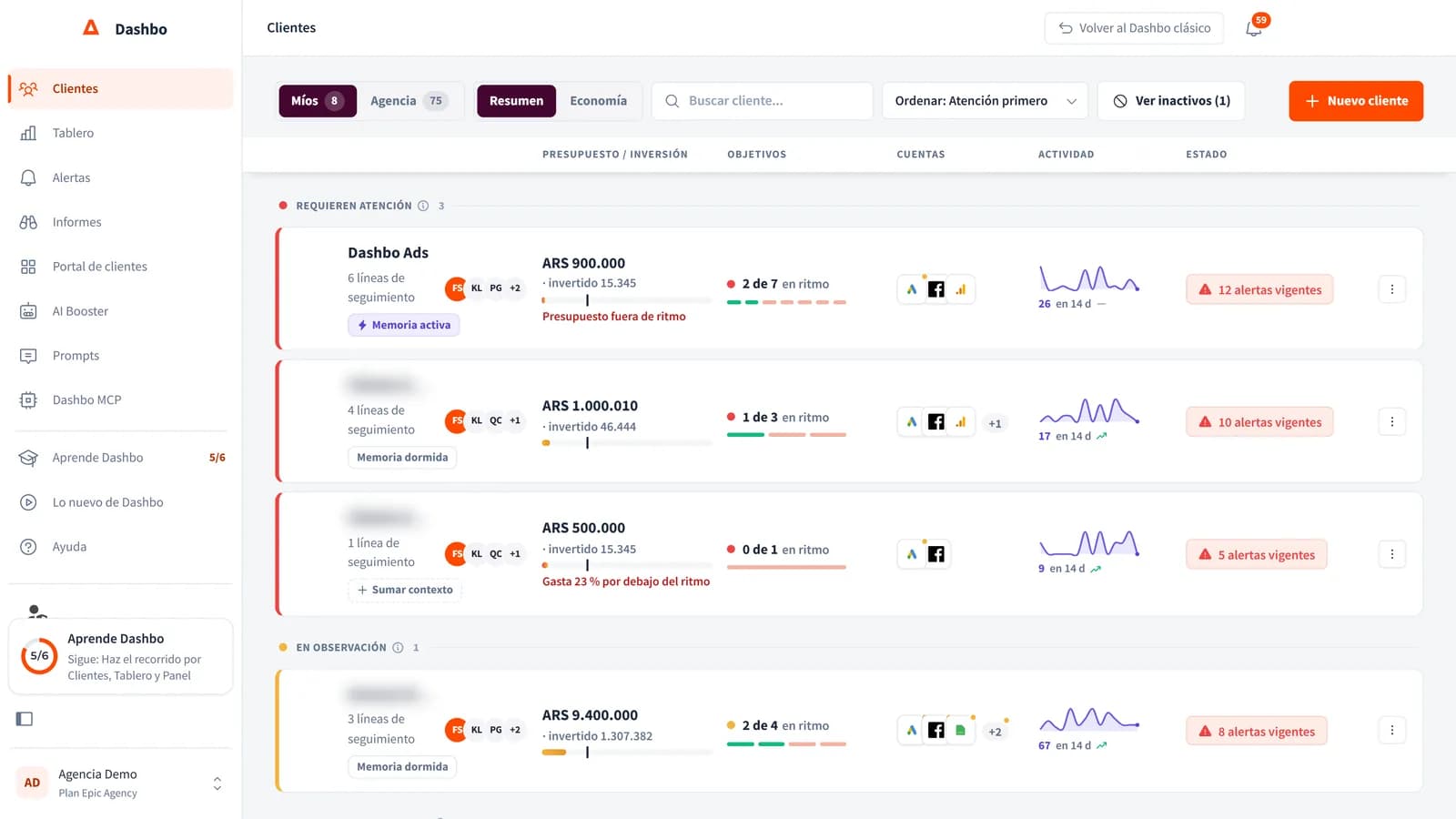Select the Míos tab

click(x=317, y=101)
